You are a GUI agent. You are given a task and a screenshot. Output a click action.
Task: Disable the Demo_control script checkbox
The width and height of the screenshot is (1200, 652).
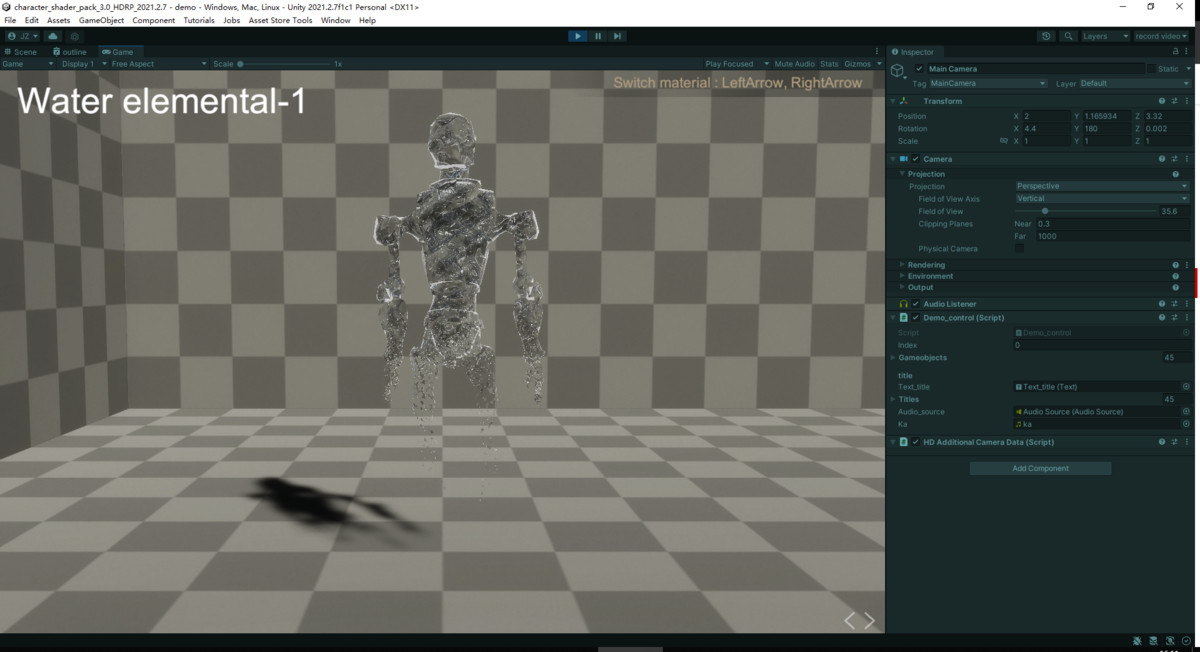click(914, 317)
